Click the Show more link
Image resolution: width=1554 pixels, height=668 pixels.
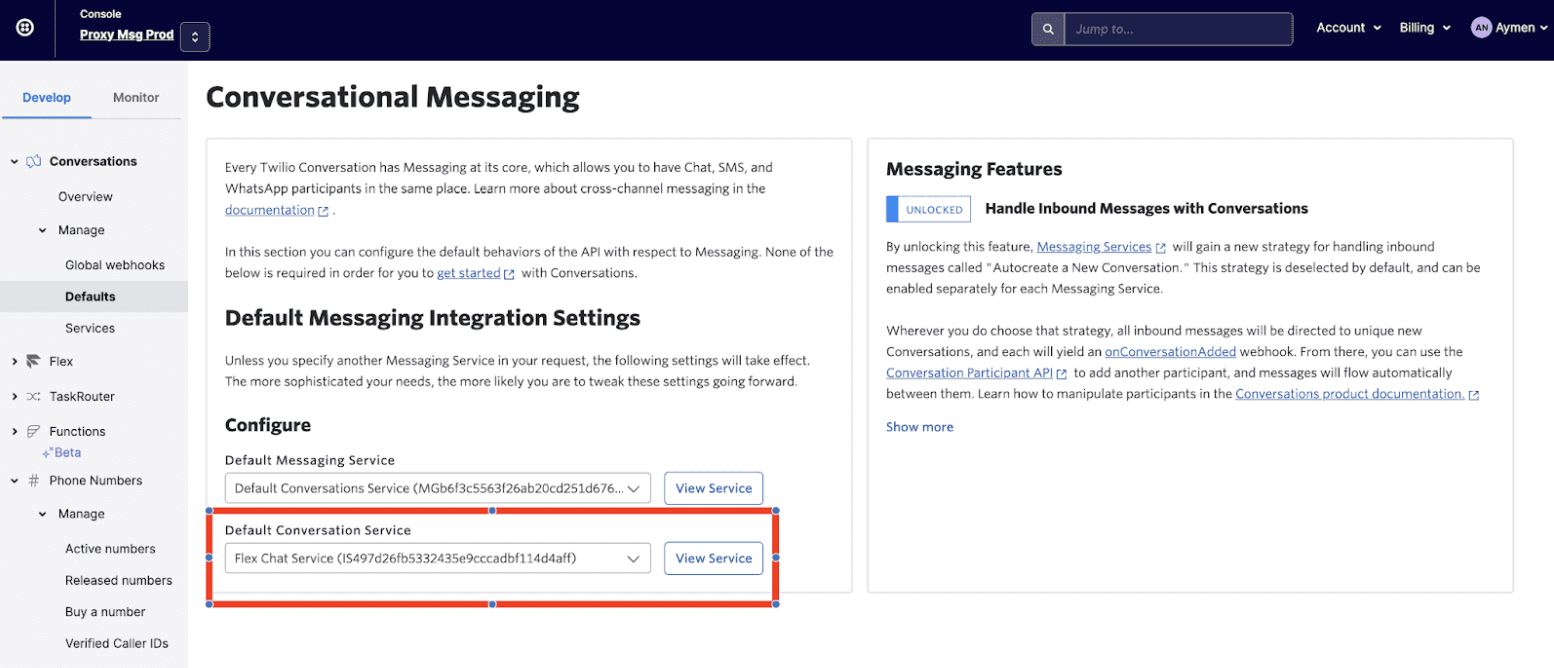click(x=919, y=426)
